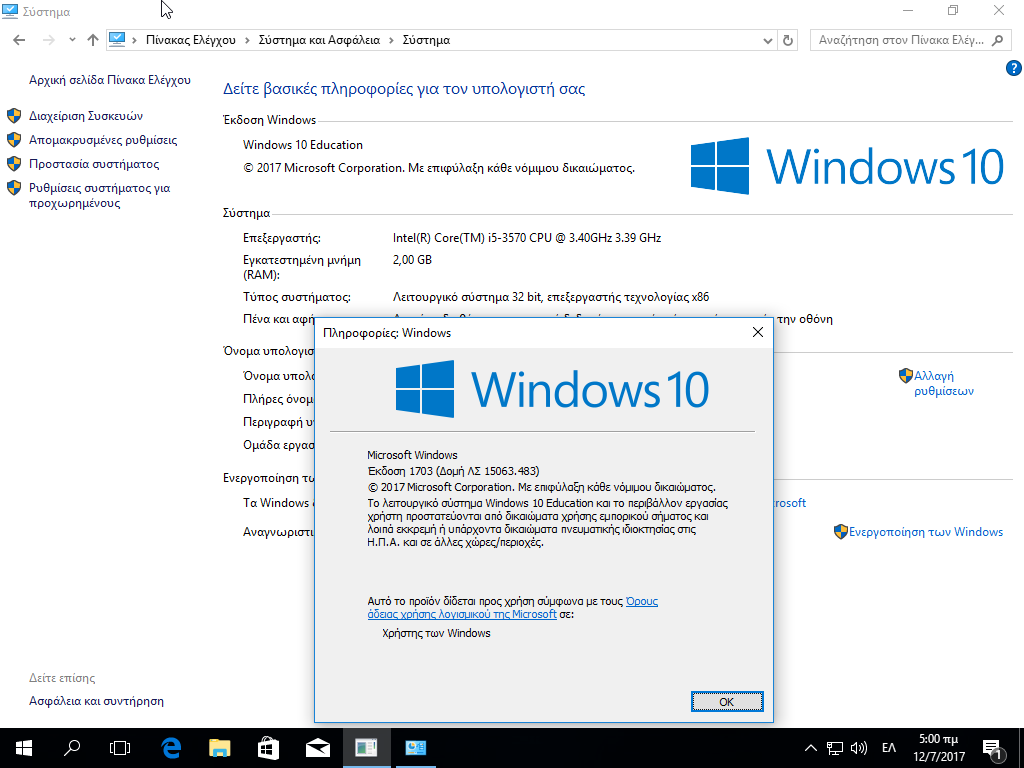
Task: Open Microsoft Store from taskbar
Action: 268,748
